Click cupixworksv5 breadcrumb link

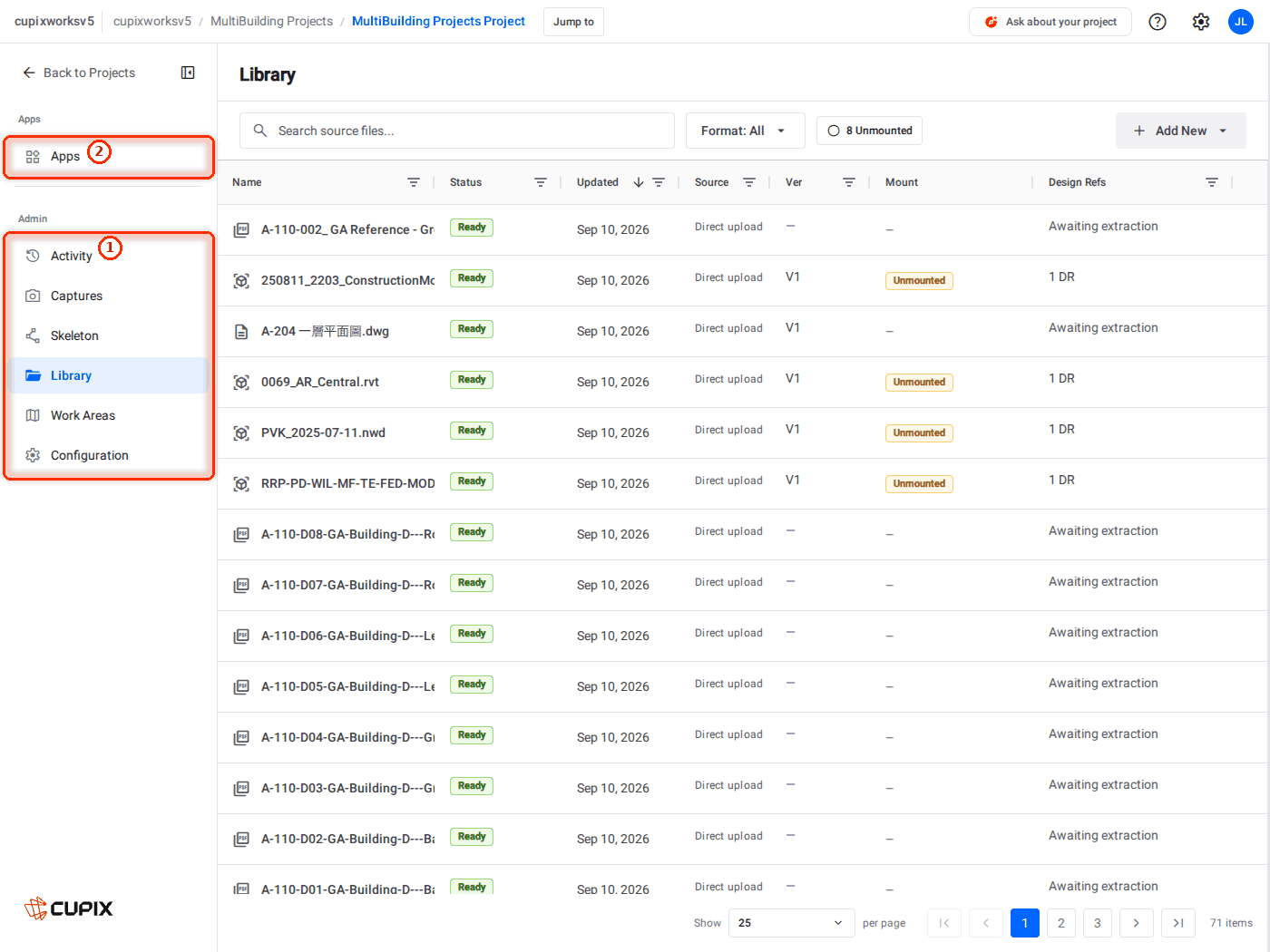point(152,21)
